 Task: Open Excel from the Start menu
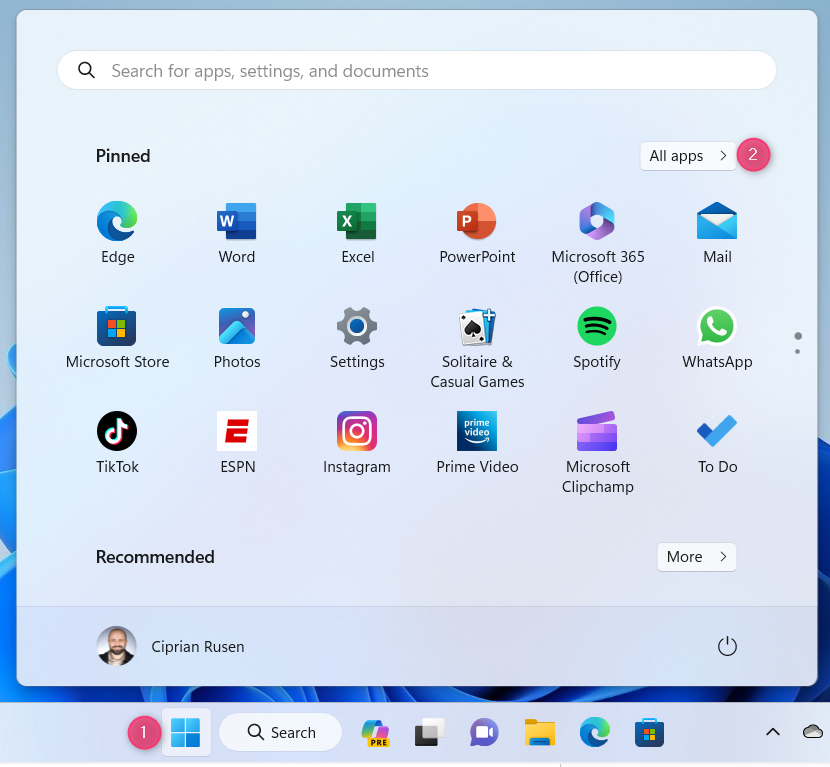point(357,233)
